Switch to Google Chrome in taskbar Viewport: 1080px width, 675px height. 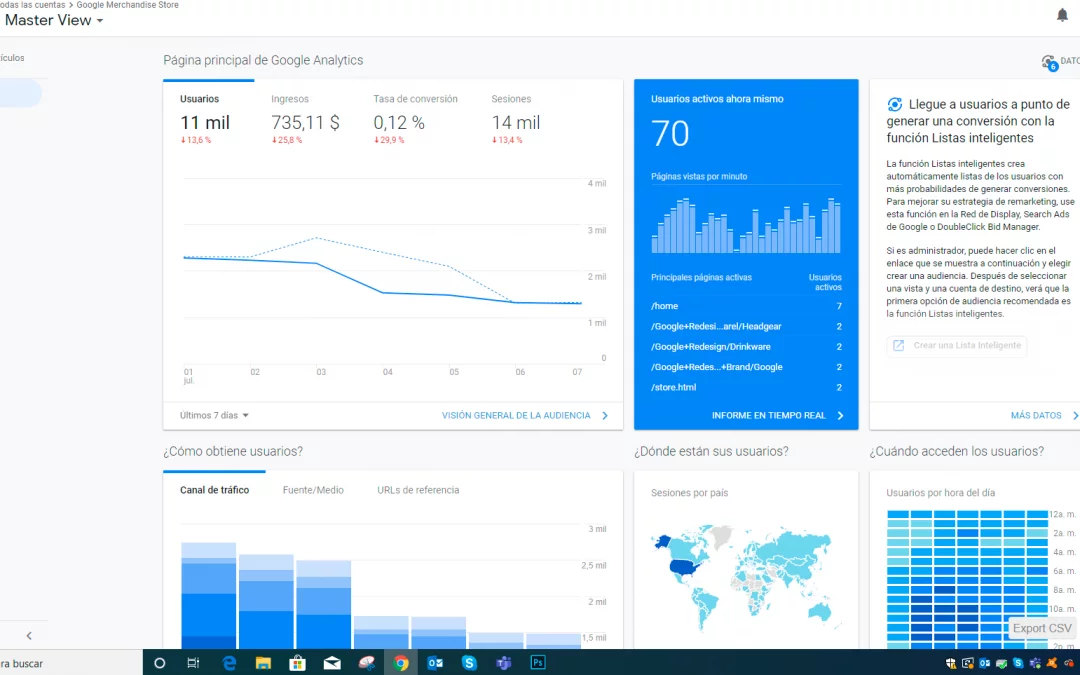coord(401,663)
